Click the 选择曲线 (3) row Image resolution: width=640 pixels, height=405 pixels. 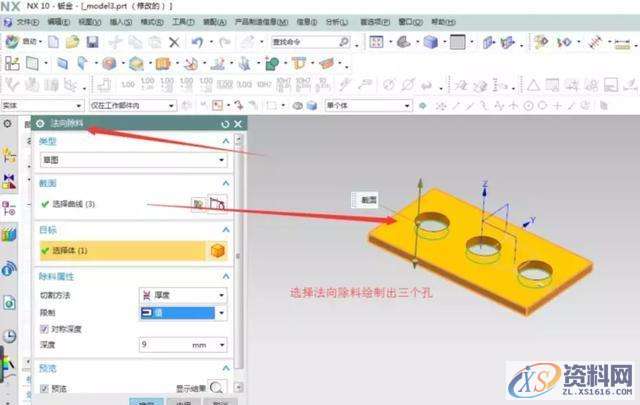click(x=133, y=204)
